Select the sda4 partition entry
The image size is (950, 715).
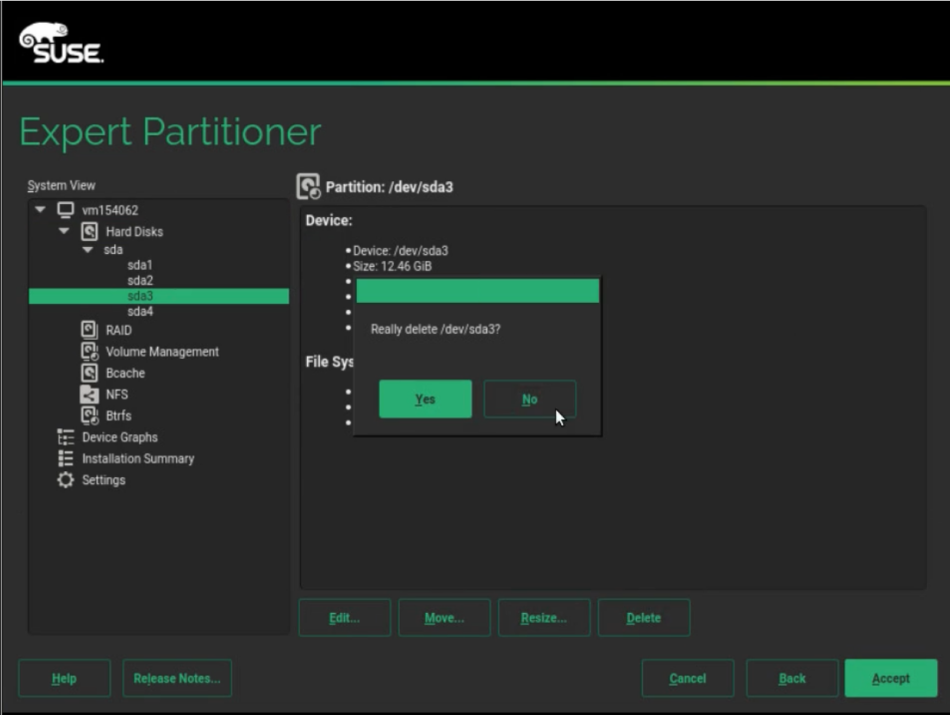tap(140, 311)
